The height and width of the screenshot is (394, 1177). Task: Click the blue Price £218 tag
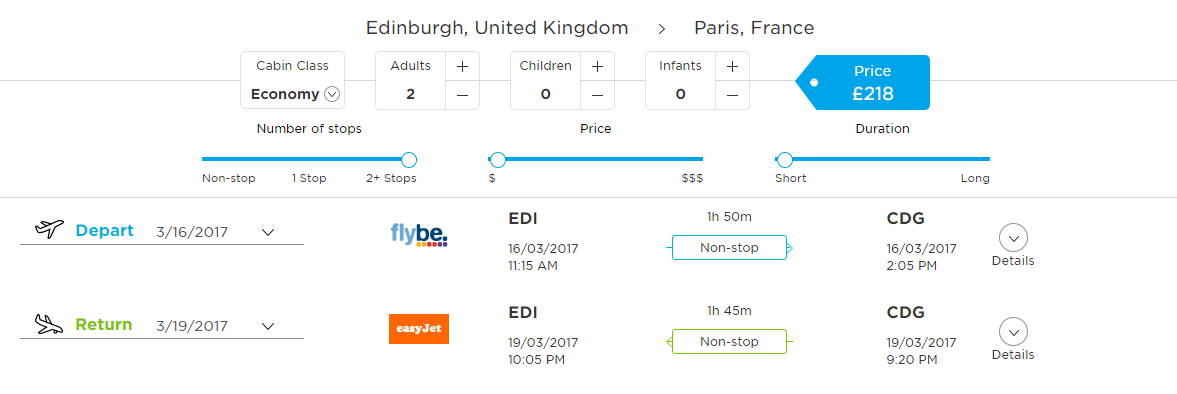pos(862,83)
